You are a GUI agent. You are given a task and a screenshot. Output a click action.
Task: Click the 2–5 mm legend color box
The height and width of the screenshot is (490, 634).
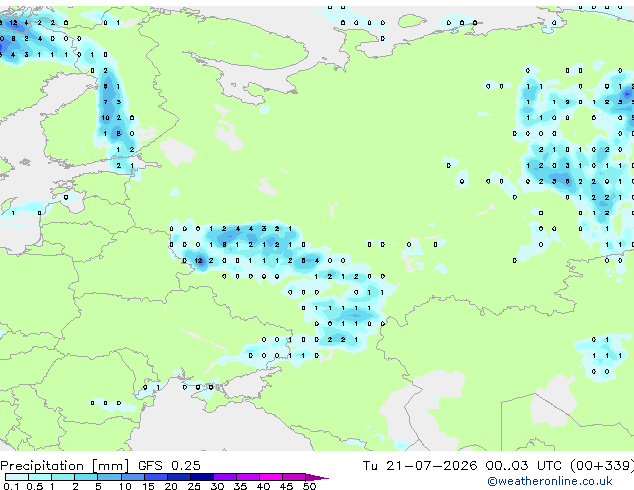(86, 477)
